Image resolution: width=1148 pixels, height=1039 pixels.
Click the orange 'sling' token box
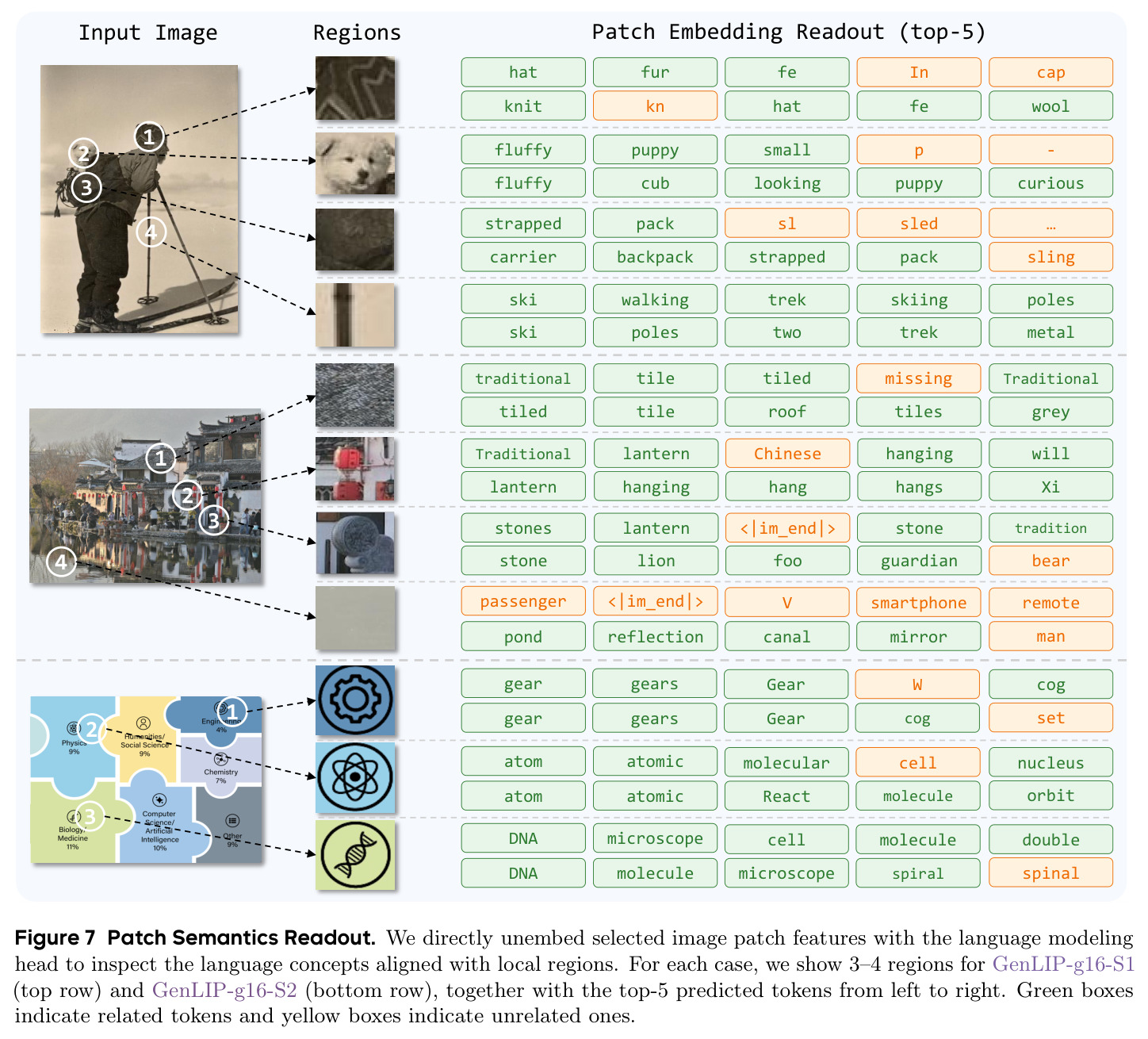coord(1050,257)
